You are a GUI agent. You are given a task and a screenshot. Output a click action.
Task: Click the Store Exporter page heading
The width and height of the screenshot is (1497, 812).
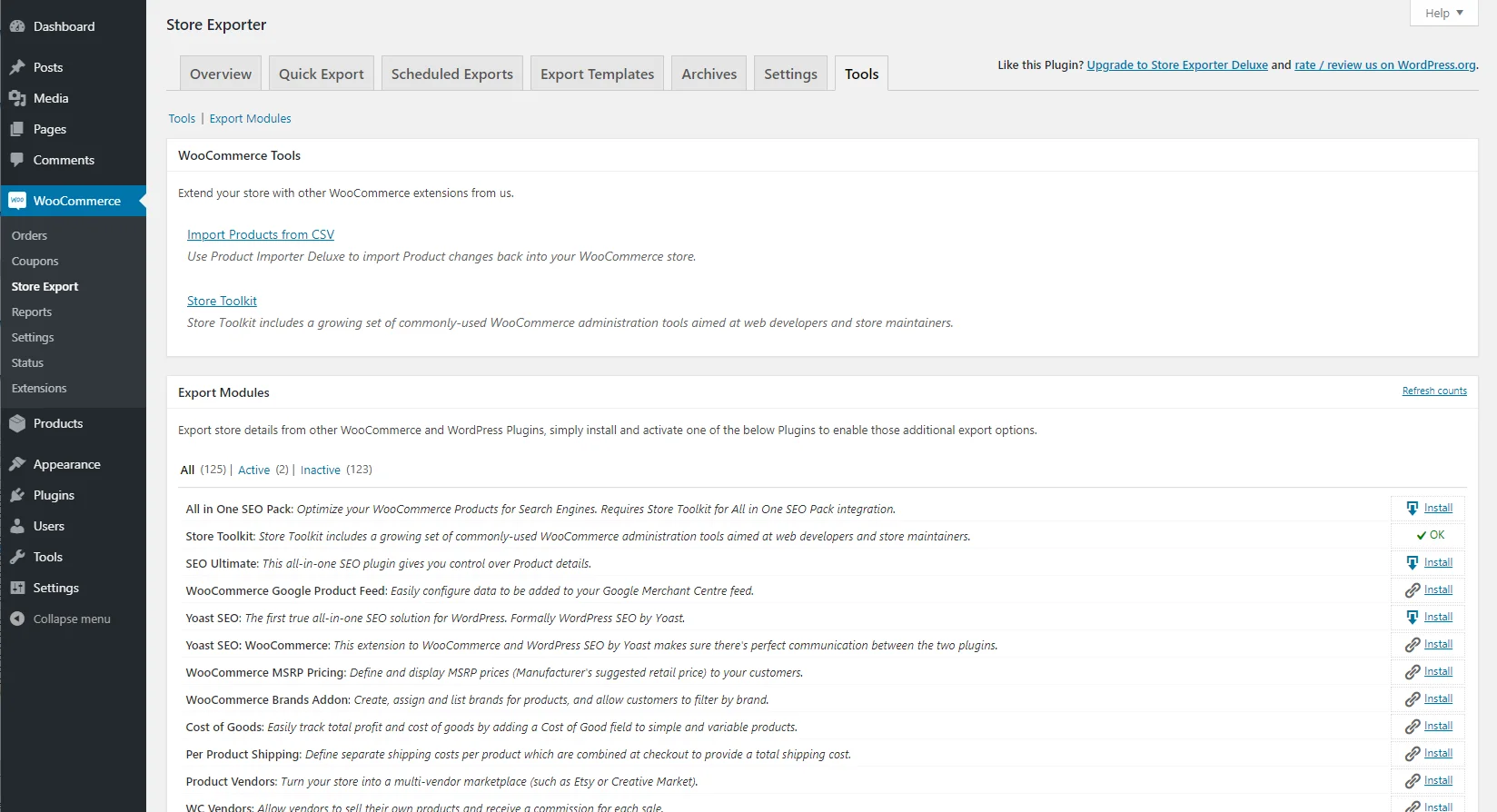216,25
